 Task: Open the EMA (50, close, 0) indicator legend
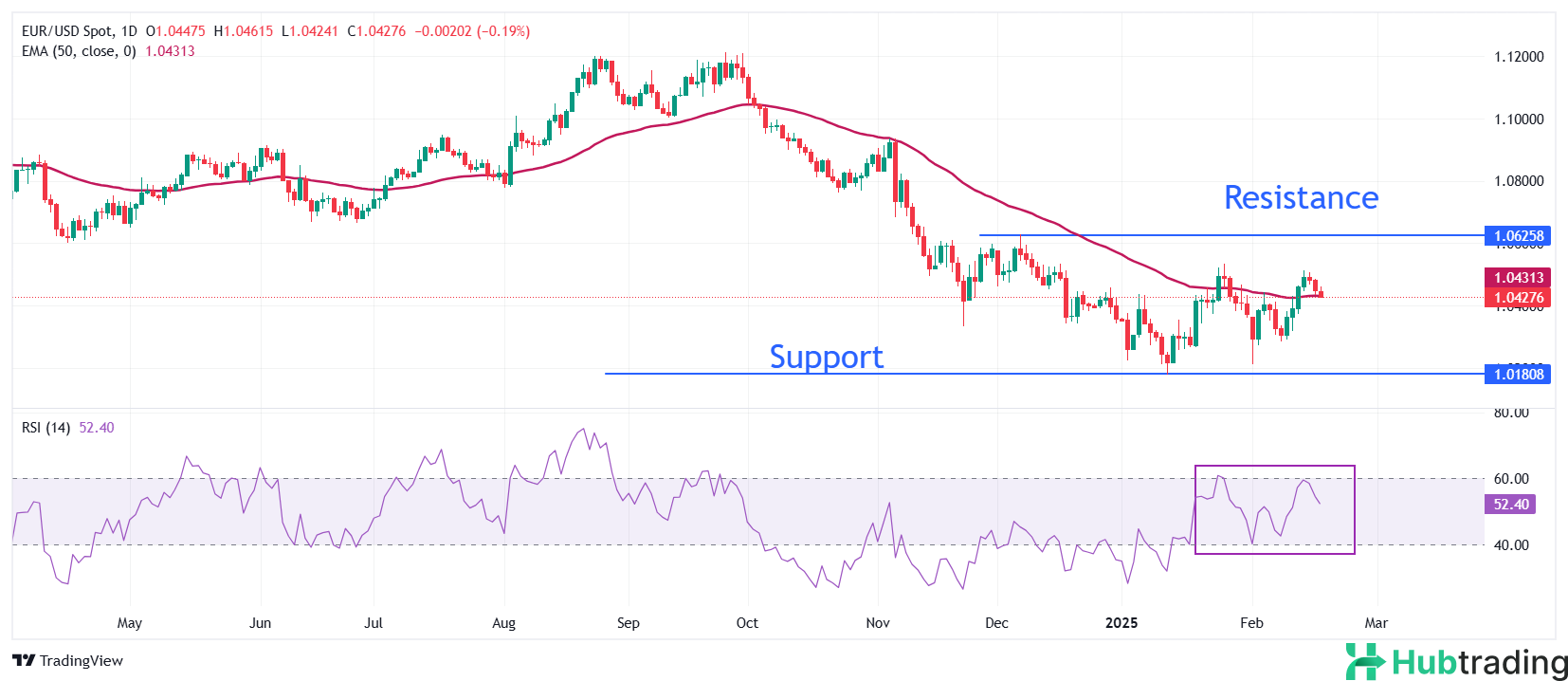point(79,51)
